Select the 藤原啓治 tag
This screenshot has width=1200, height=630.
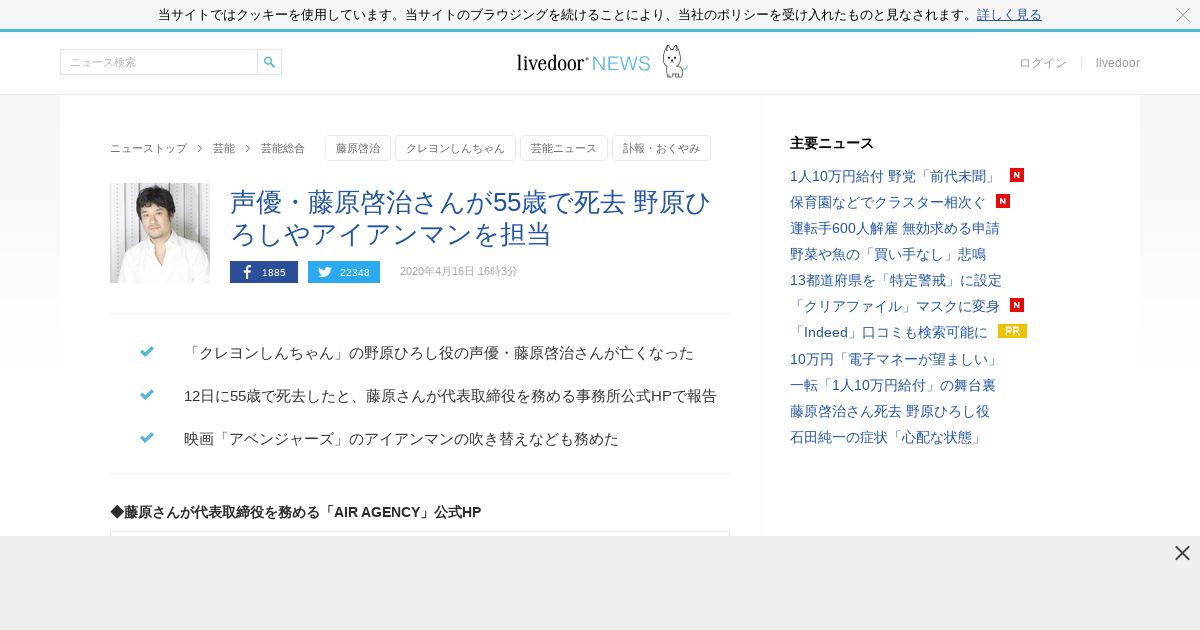358,148
